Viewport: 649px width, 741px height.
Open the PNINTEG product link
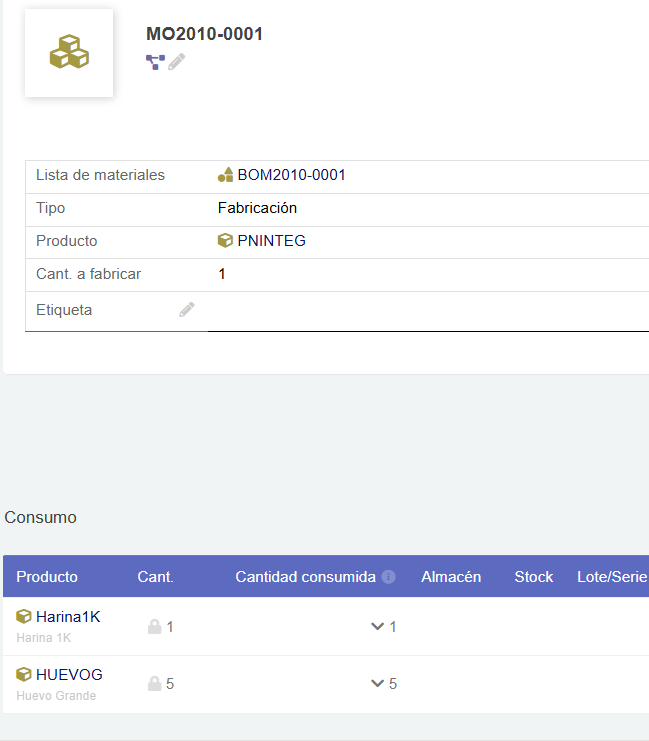point(271,241)
